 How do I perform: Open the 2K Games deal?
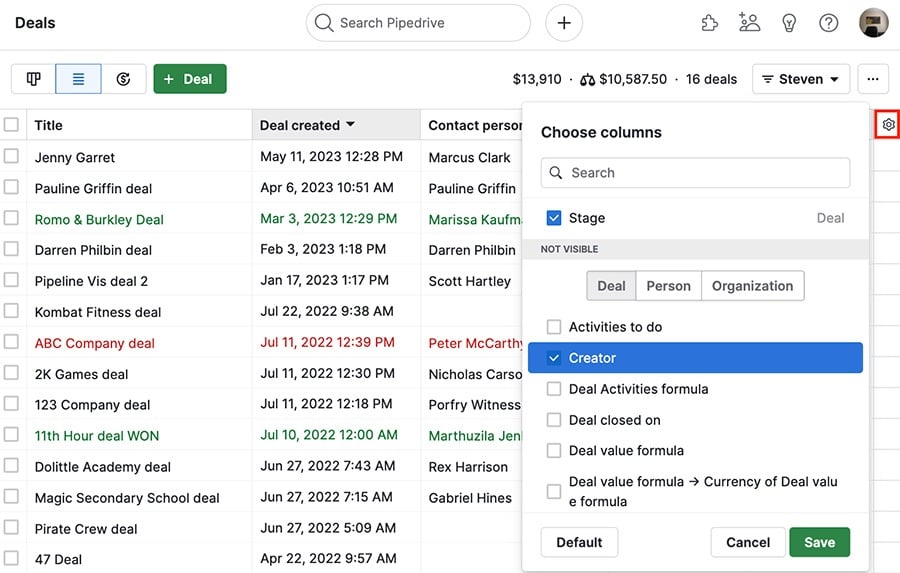coord(81,374)
